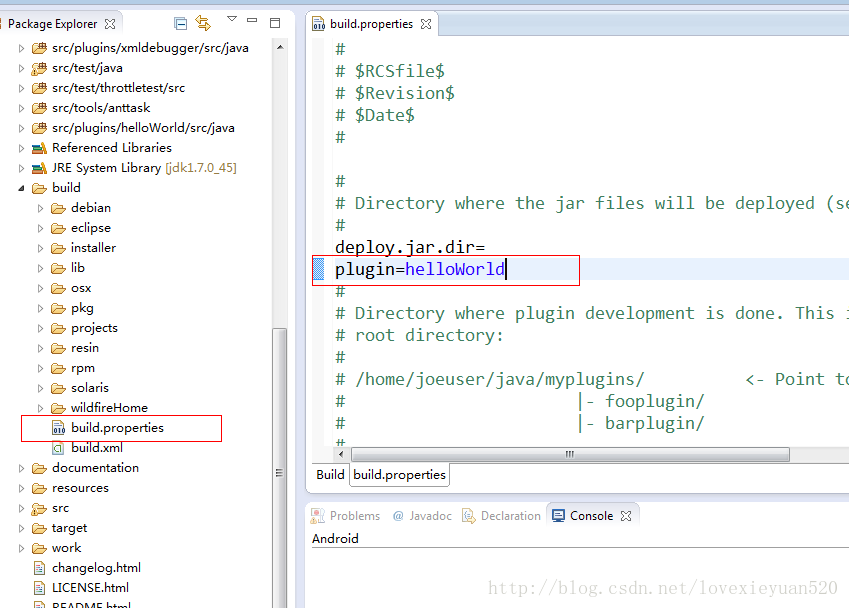Click the JRE System Library icon

pyautogui.click(x=39, y=168)
